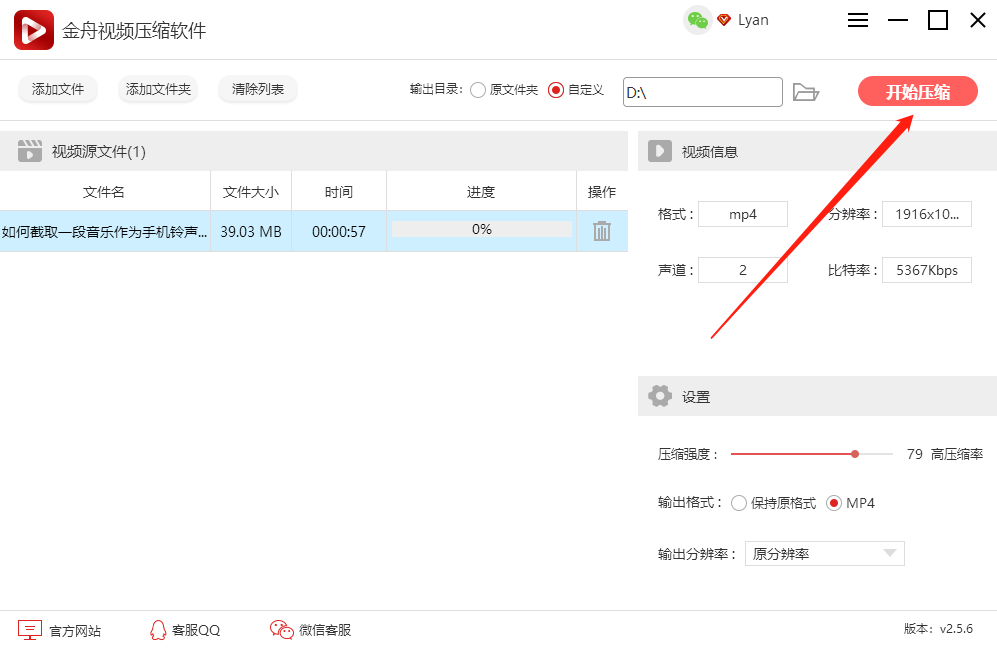Click the 操作 column header
Viewport: 997px width, 649px height.
pyautogui.click(x=602, y=191)
